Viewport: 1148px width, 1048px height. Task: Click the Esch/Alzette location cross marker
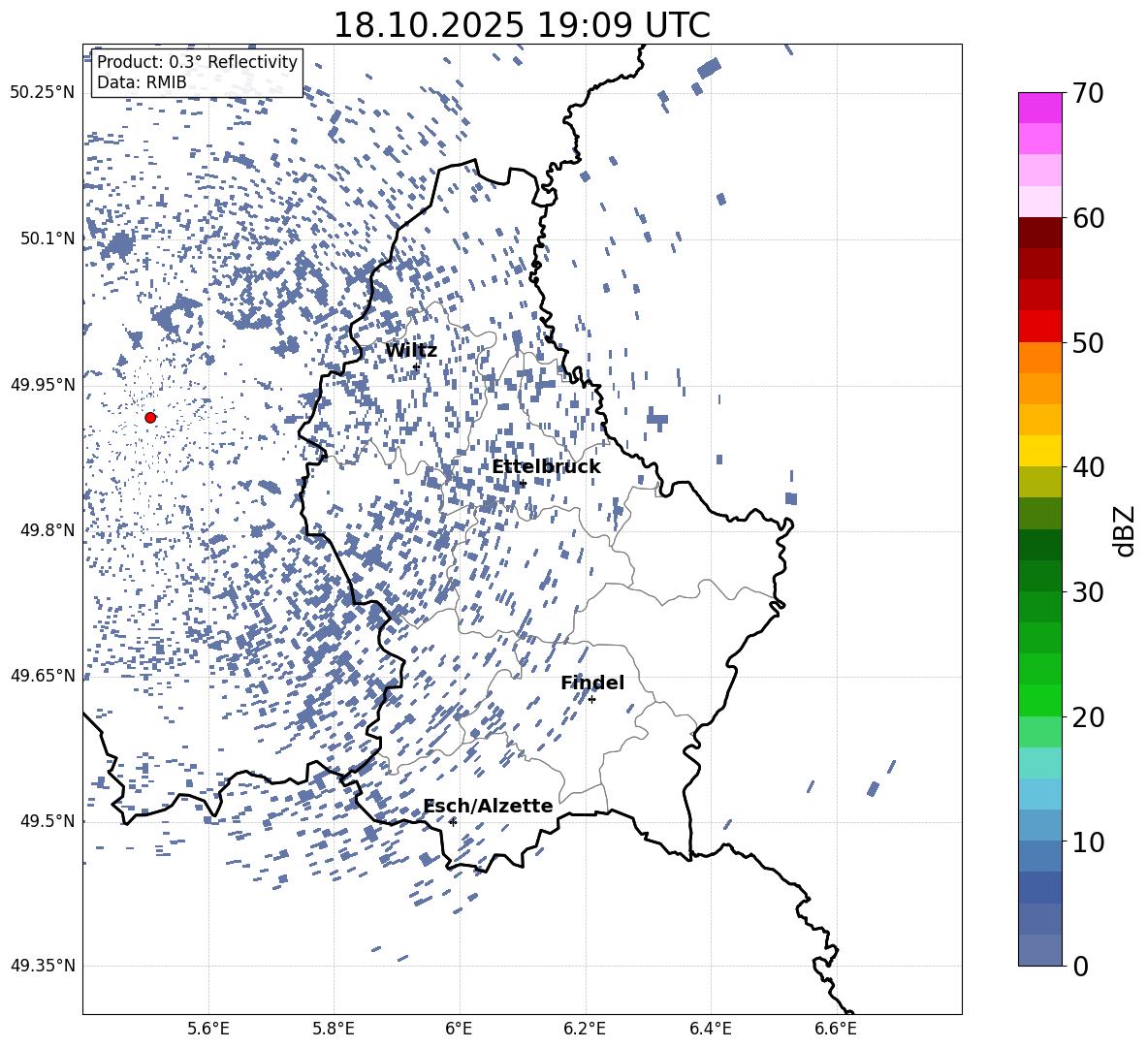coord(453,822)
